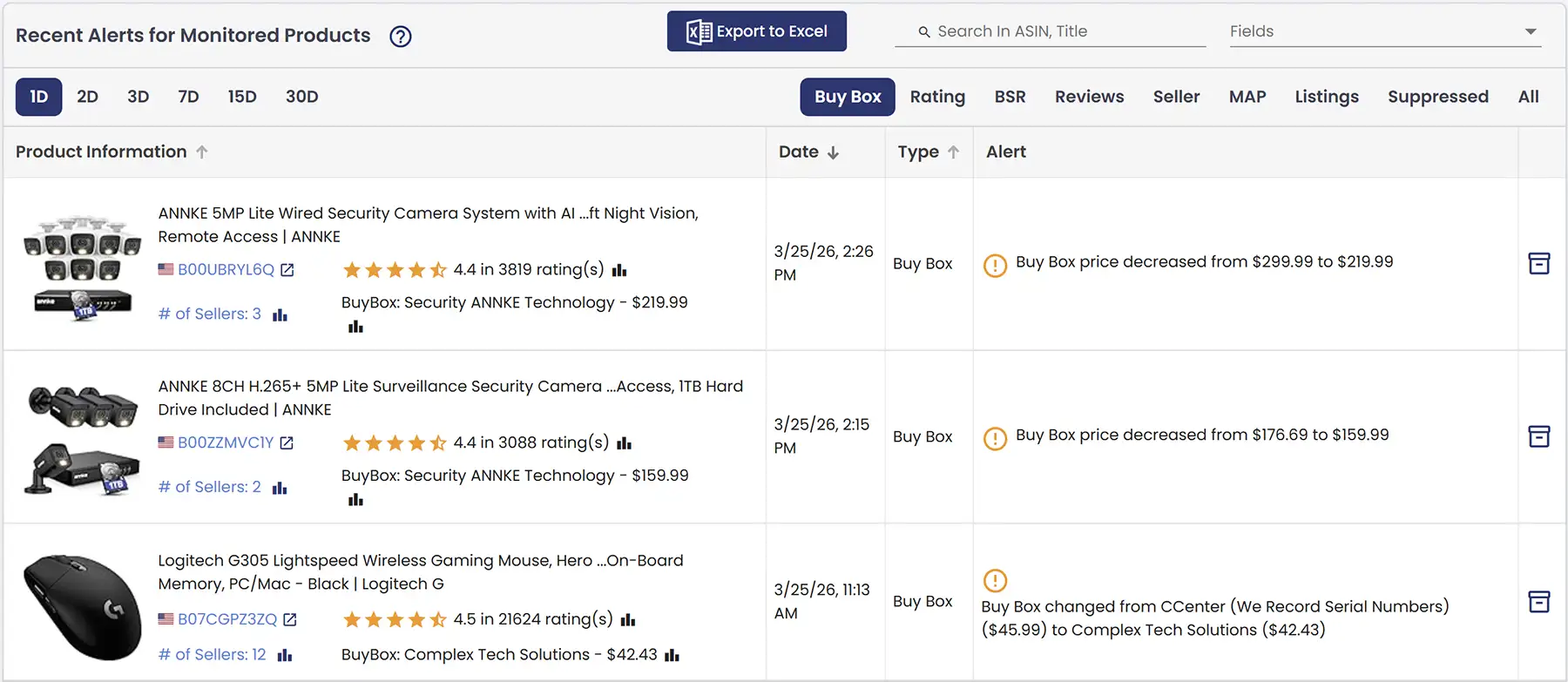
Task: Show sellers chart next to Sellers: 12
Action: pyautogui.click(x=285, y=655)
